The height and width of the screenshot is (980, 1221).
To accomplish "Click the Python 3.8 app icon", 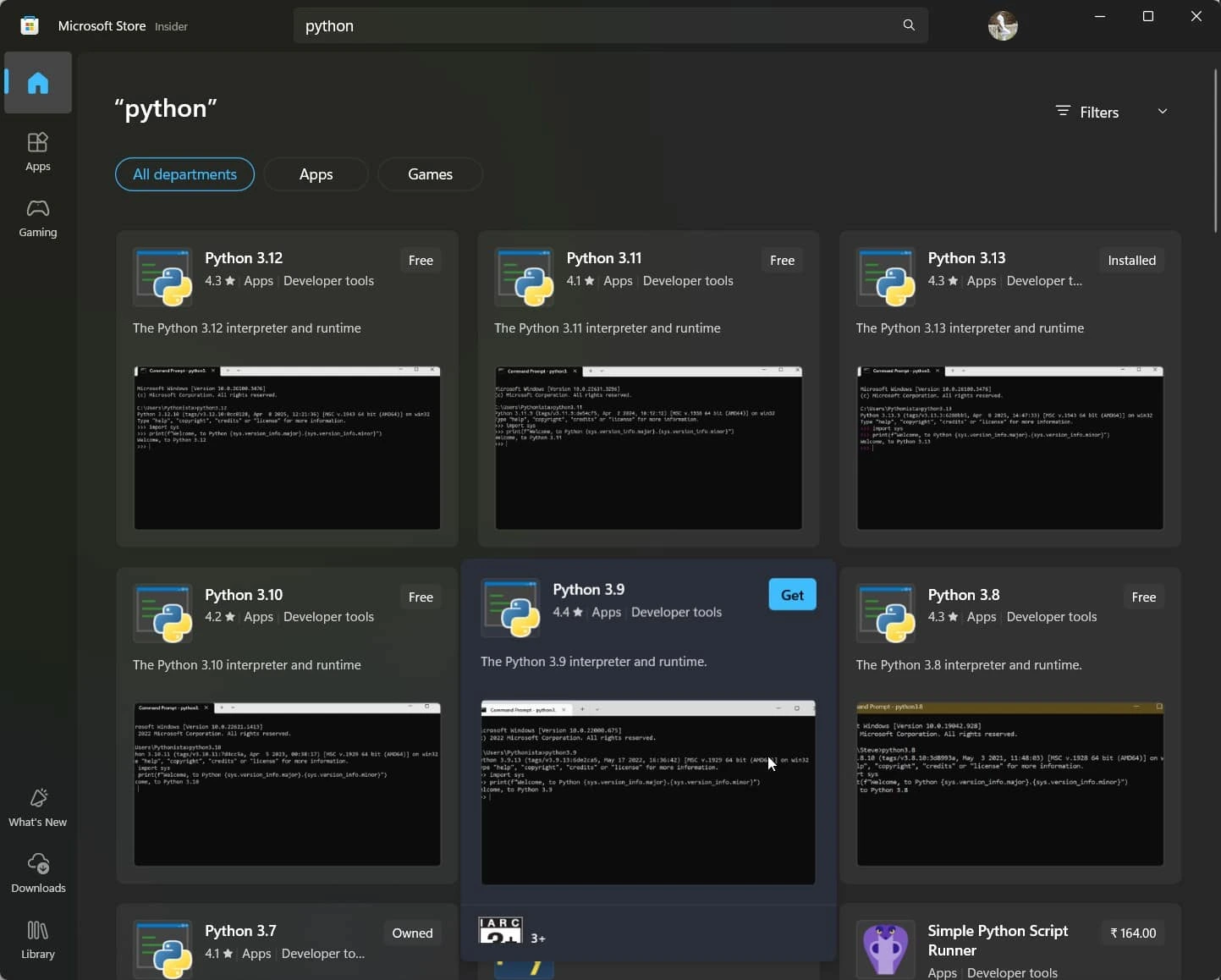I will [x=886, y=614].
